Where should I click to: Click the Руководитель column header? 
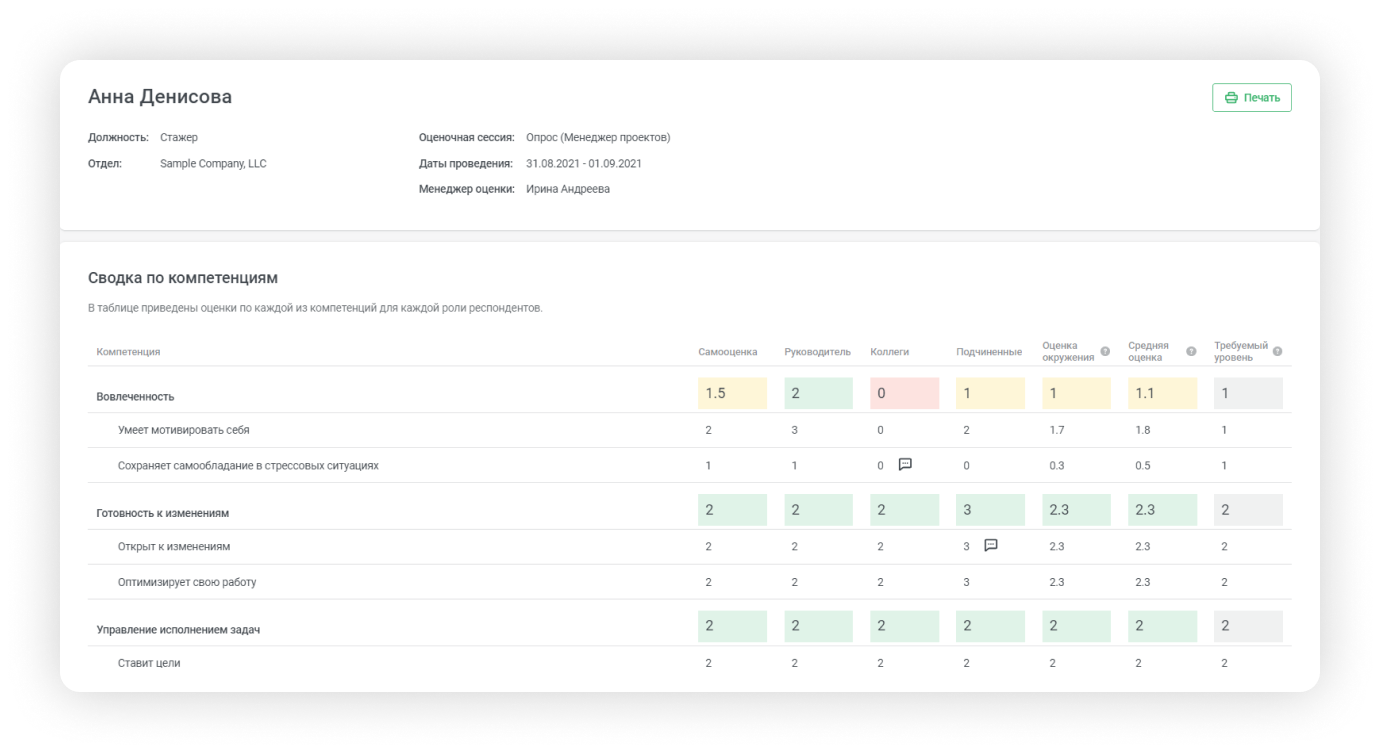click(x=817, y=352)
